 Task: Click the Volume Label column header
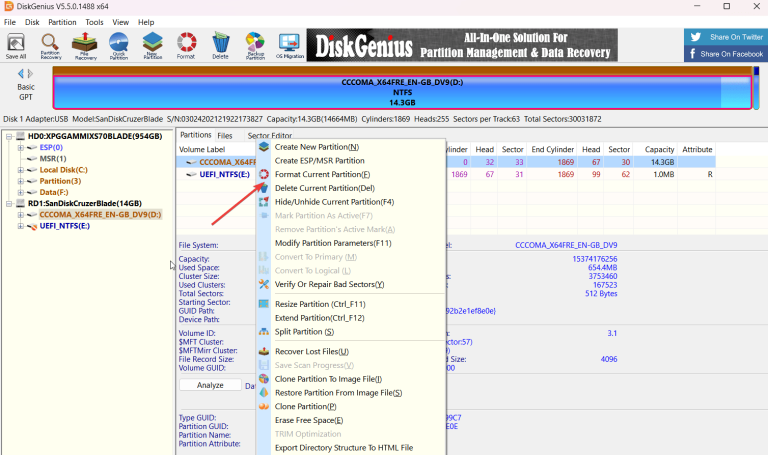click(202, 149)
